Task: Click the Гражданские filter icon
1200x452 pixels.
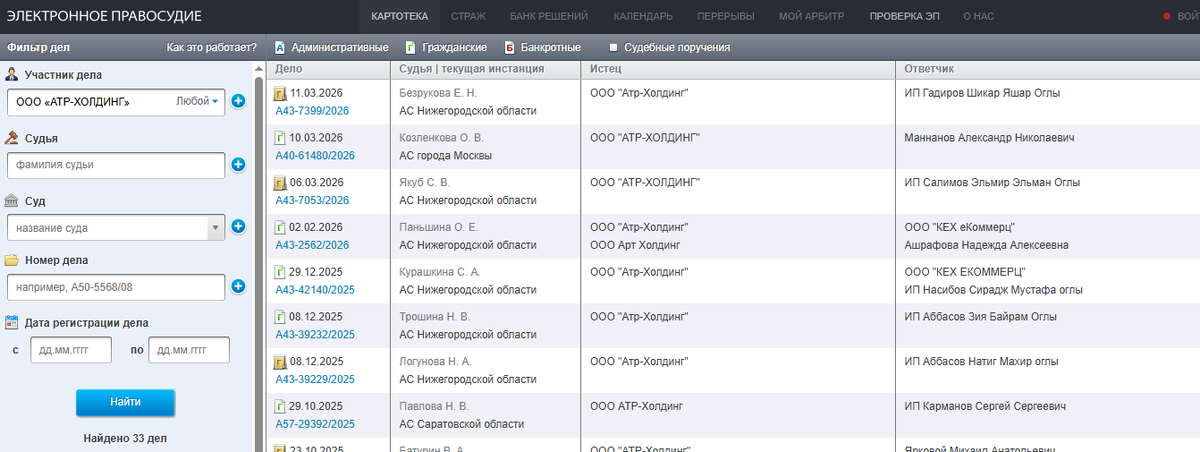Action: point(410,47)
